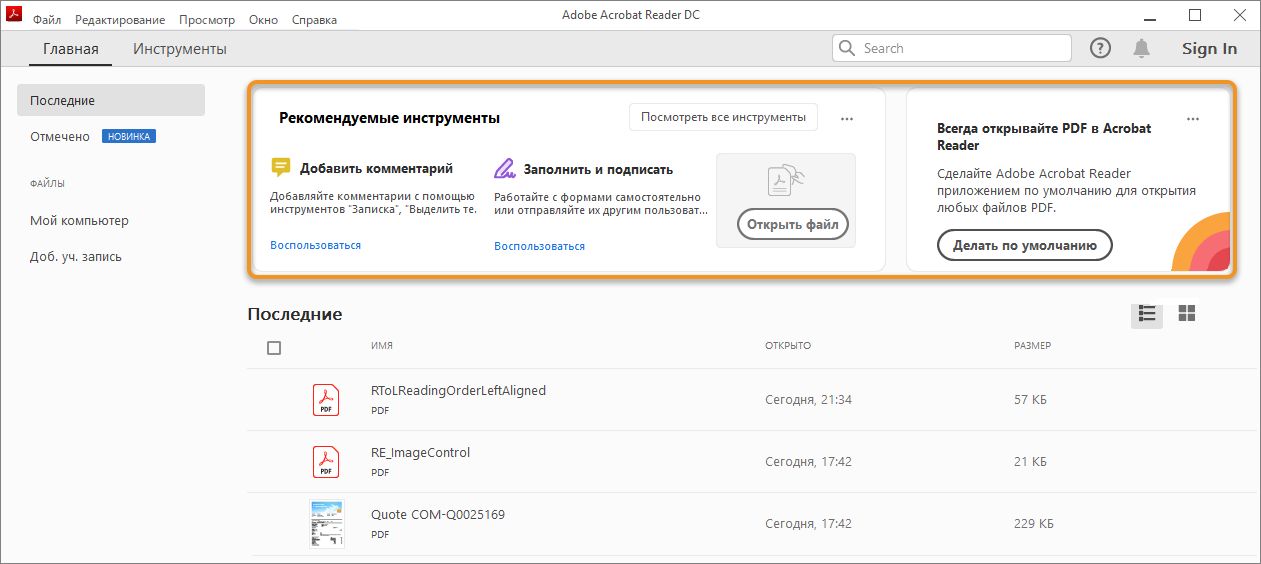Click the Заполнить и подписать tool title
The width and height of the screenshot is (1261, 564).
598,169
